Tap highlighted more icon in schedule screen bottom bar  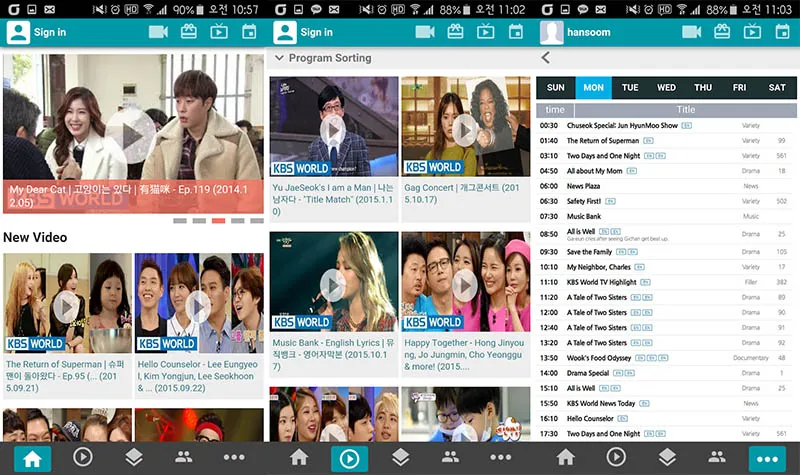click(x=767, y=459)
